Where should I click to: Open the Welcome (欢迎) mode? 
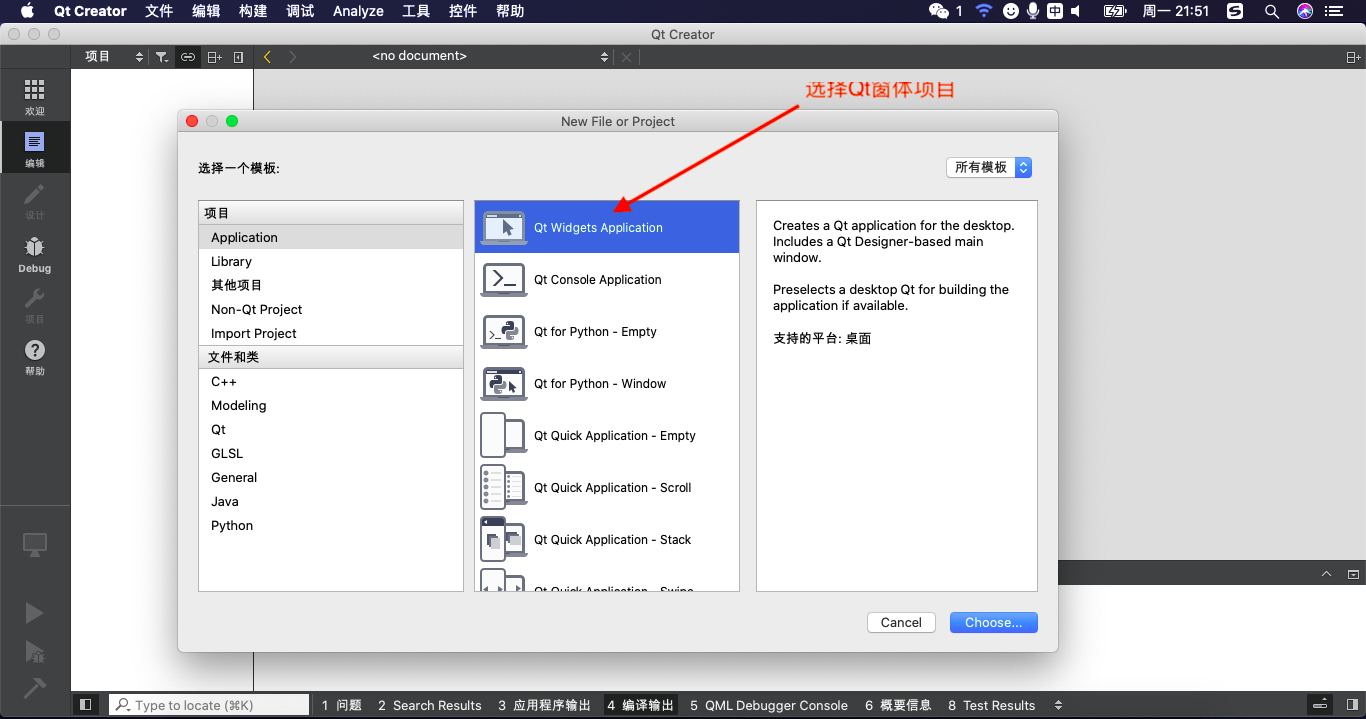(35, 96)
